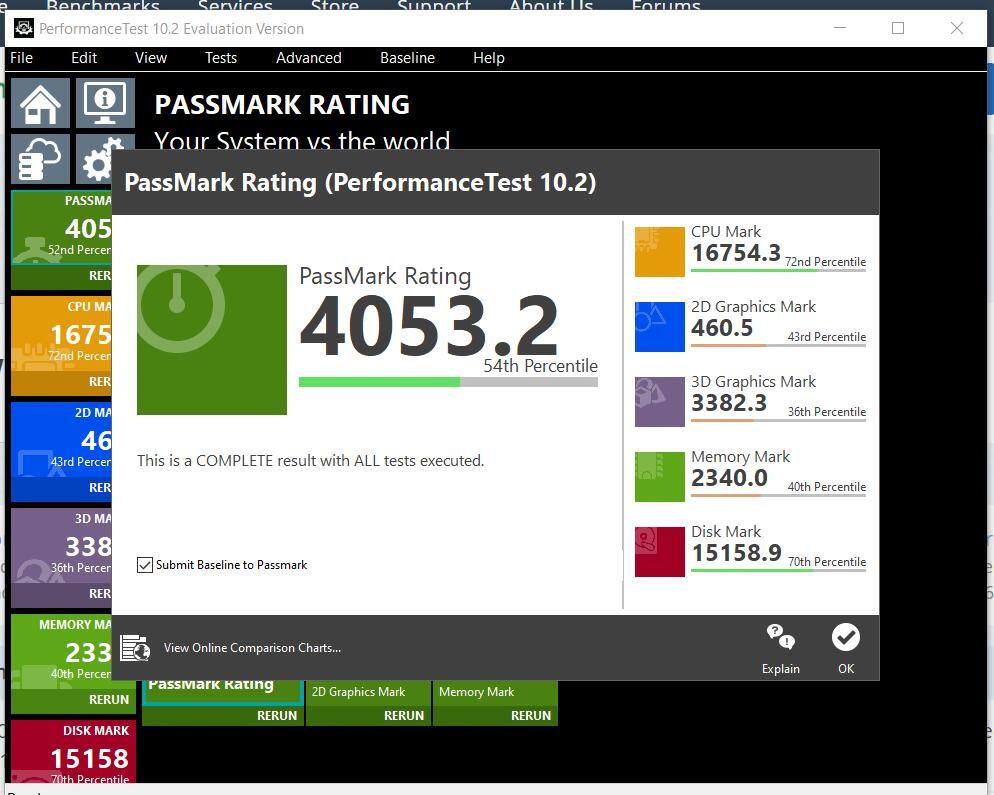Click the 3D Graphics Mark purple icon
994x795 pixels.
coord(659,401)
